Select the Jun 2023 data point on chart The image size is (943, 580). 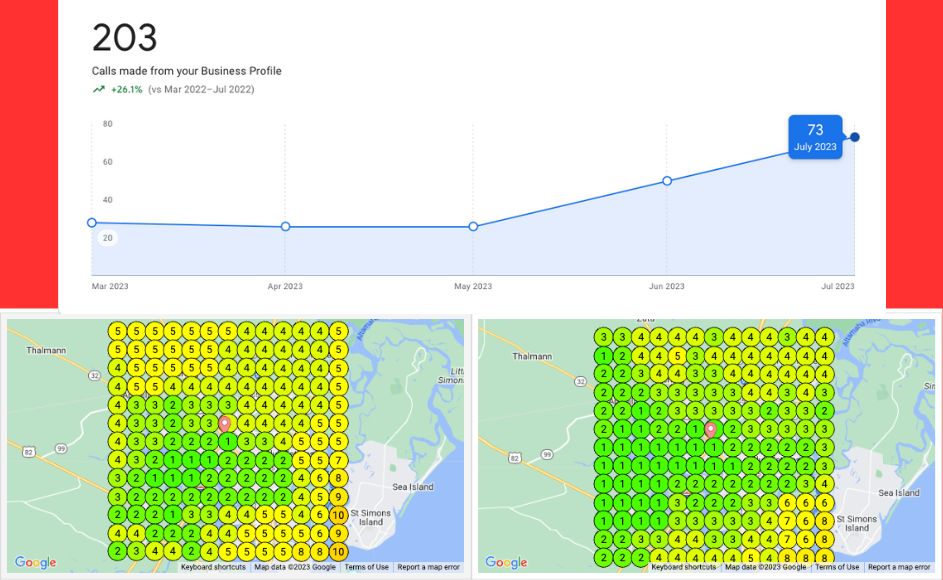coord(667,181)
